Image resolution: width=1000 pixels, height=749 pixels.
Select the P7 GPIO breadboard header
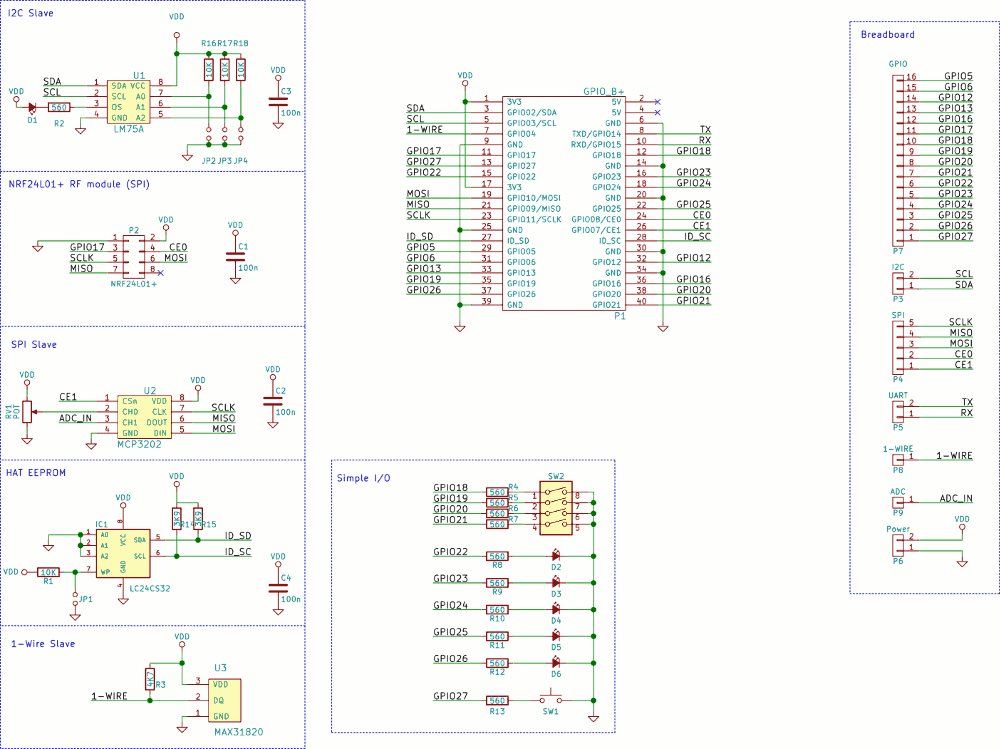898,161
